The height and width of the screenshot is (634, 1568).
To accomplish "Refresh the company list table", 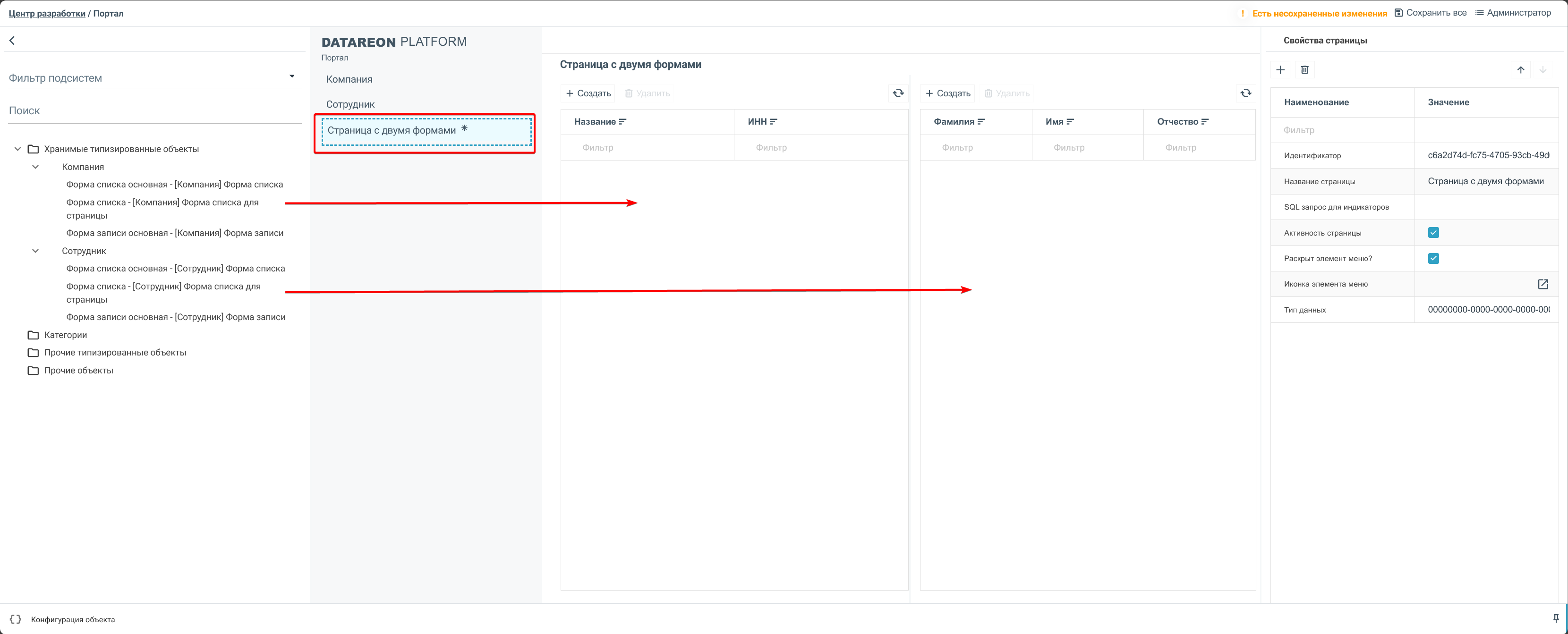I will pos(898,93).
